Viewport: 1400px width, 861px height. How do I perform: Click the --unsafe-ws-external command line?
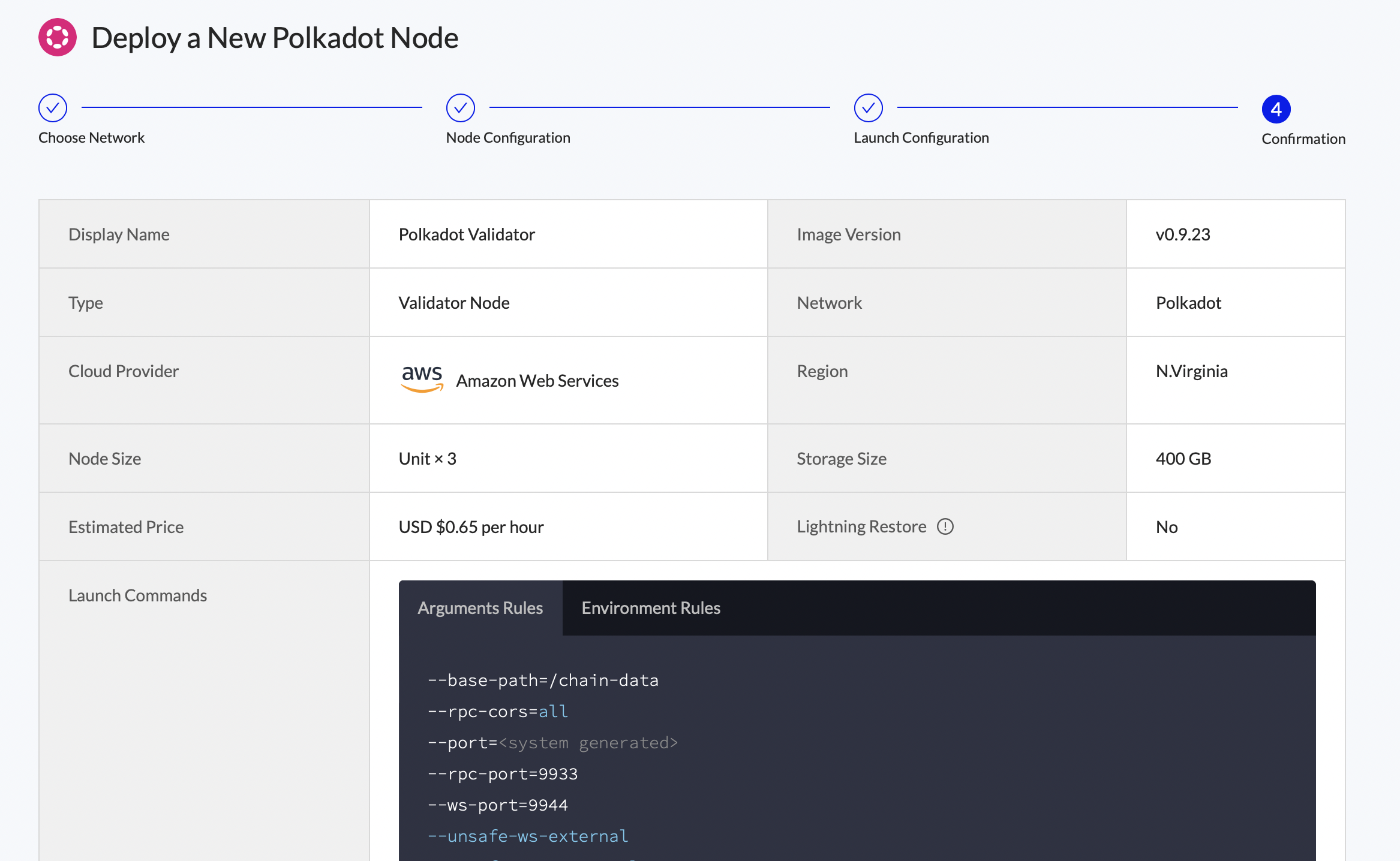click(x=528, y=835)
